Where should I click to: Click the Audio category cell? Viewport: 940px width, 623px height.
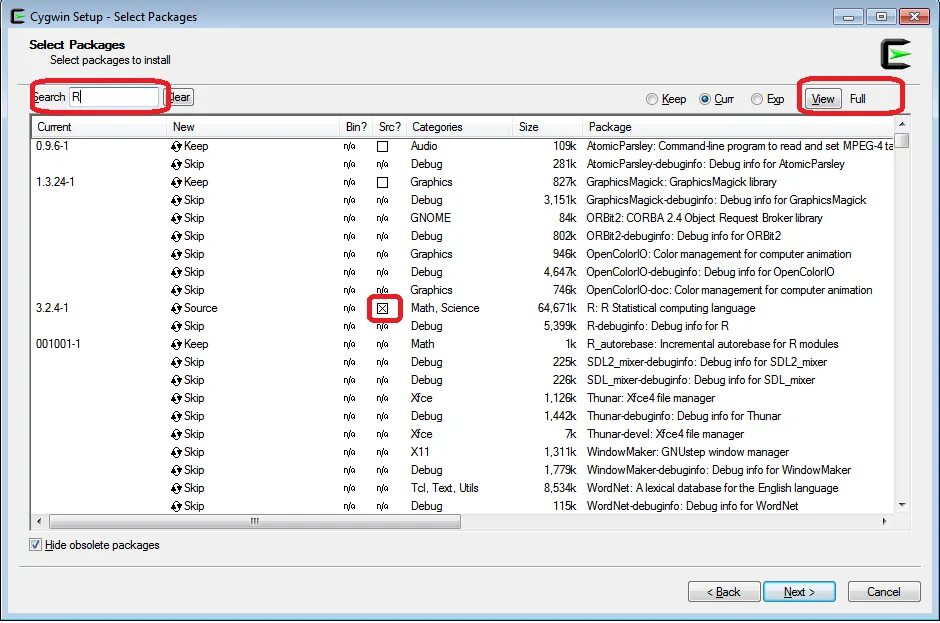[x=424, y=146]
